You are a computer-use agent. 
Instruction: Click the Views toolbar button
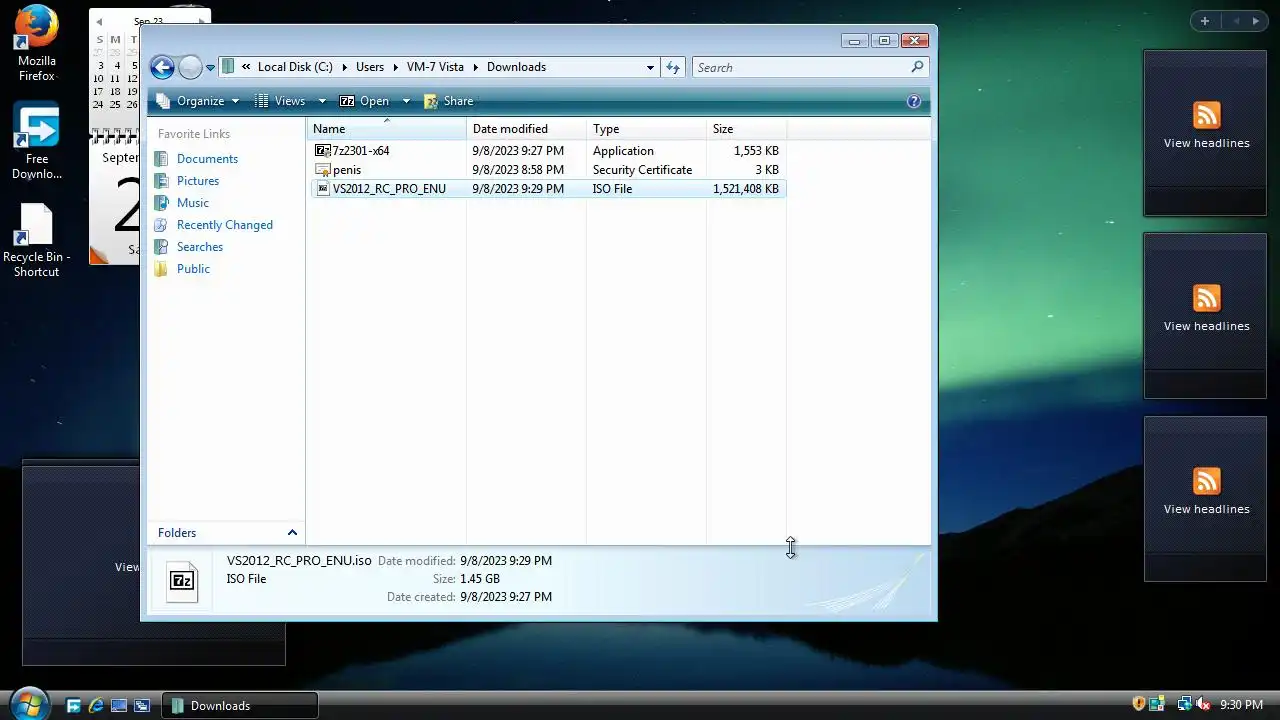click(280, 101)
